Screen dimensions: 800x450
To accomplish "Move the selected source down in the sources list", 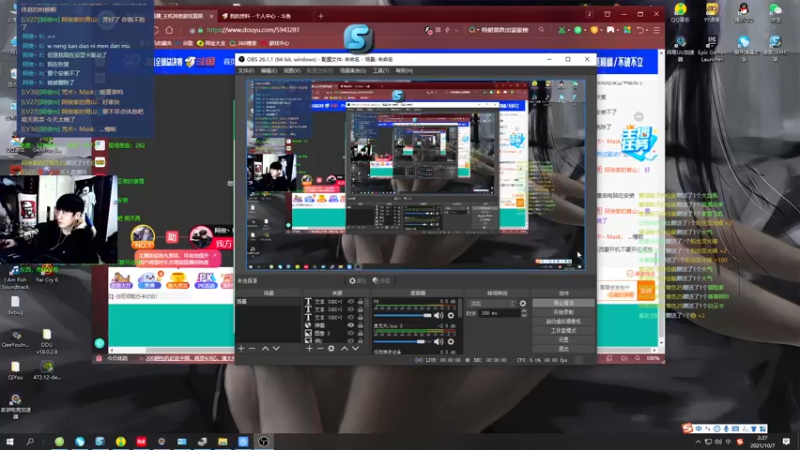I will [355, 348].
